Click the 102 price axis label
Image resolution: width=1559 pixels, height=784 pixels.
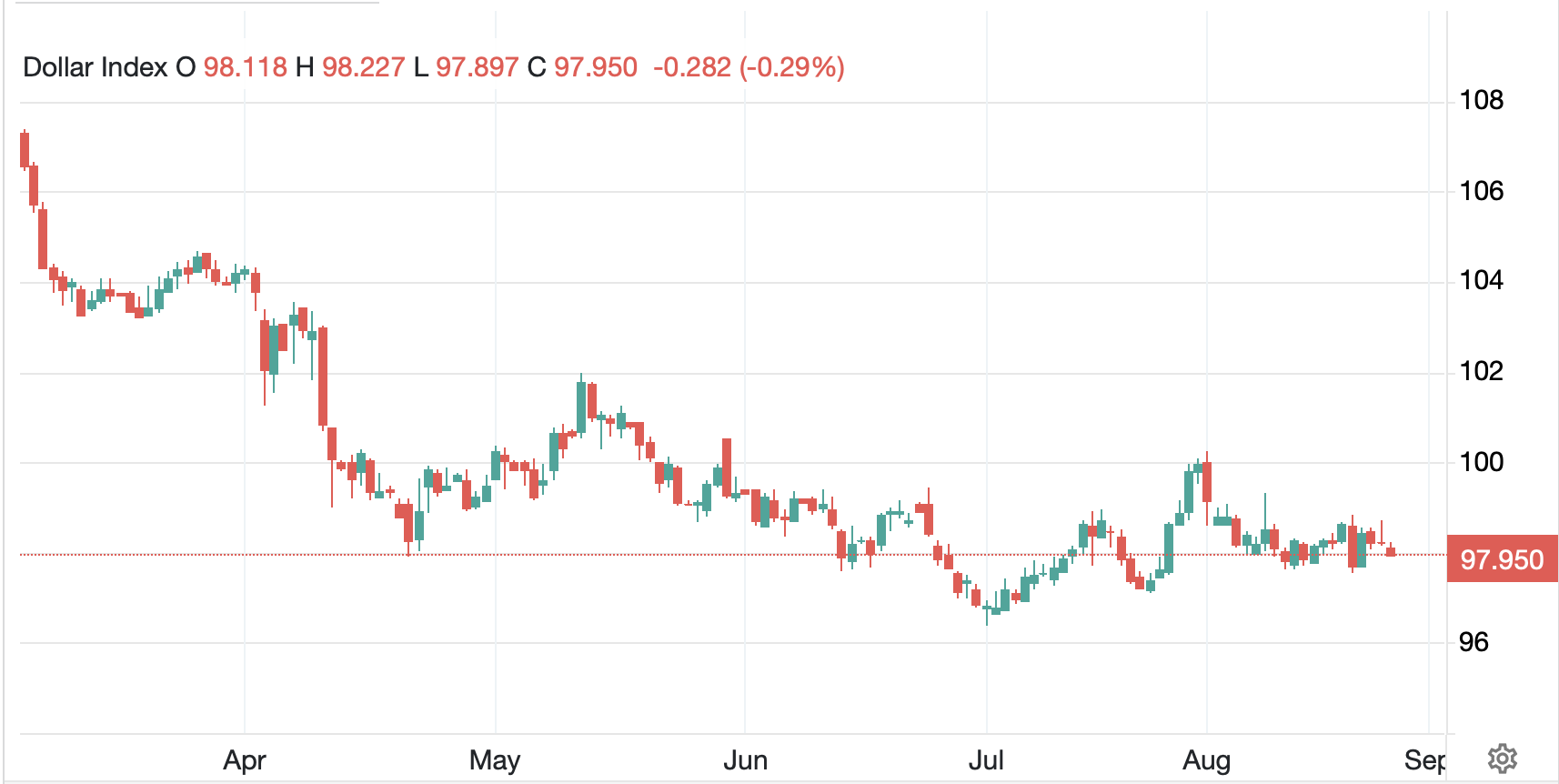pos(1481,371)
